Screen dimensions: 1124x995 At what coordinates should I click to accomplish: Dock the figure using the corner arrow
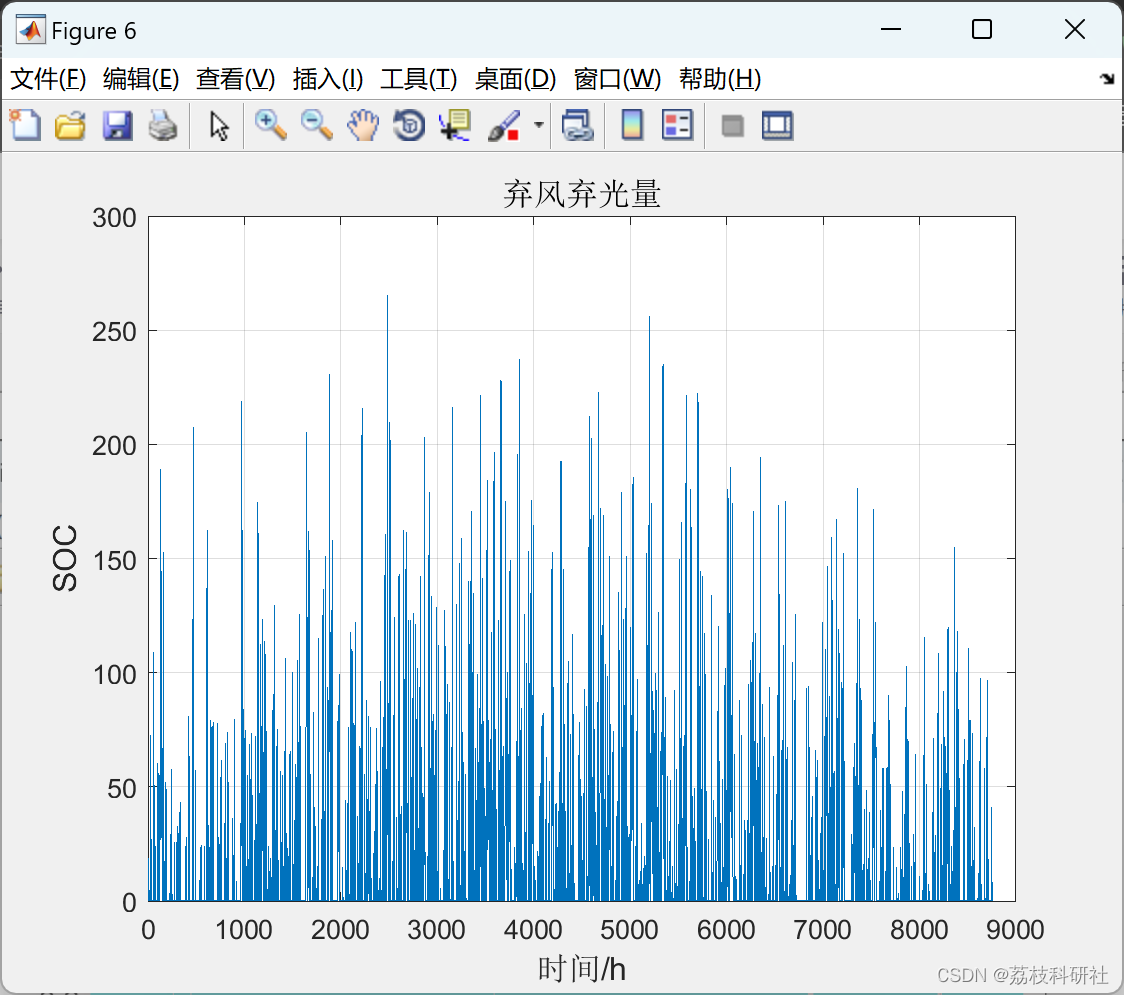tap(1108, 78)
